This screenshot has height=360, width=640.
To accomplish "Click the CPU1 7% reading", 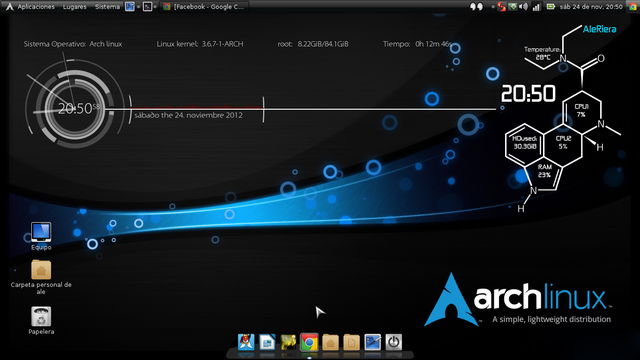I will (581, 111).
